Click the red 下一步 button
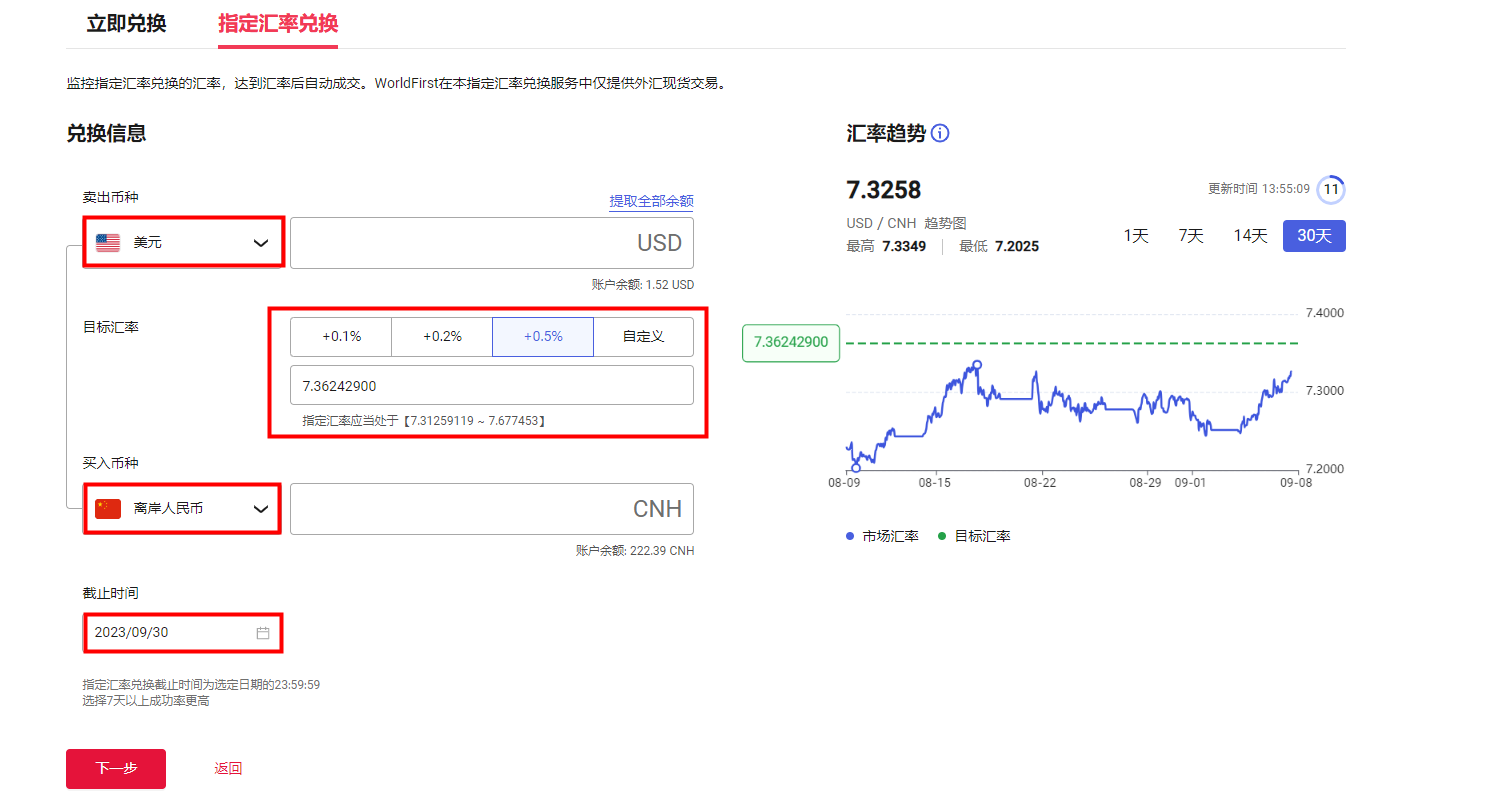 (x=116, y=769)
